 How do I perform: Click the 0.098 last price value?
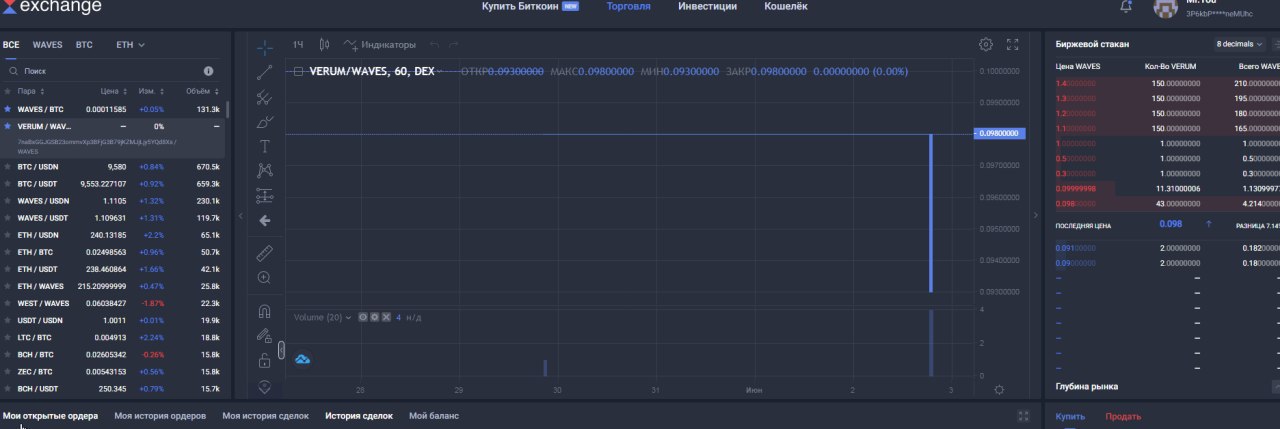pos(1170,224)
